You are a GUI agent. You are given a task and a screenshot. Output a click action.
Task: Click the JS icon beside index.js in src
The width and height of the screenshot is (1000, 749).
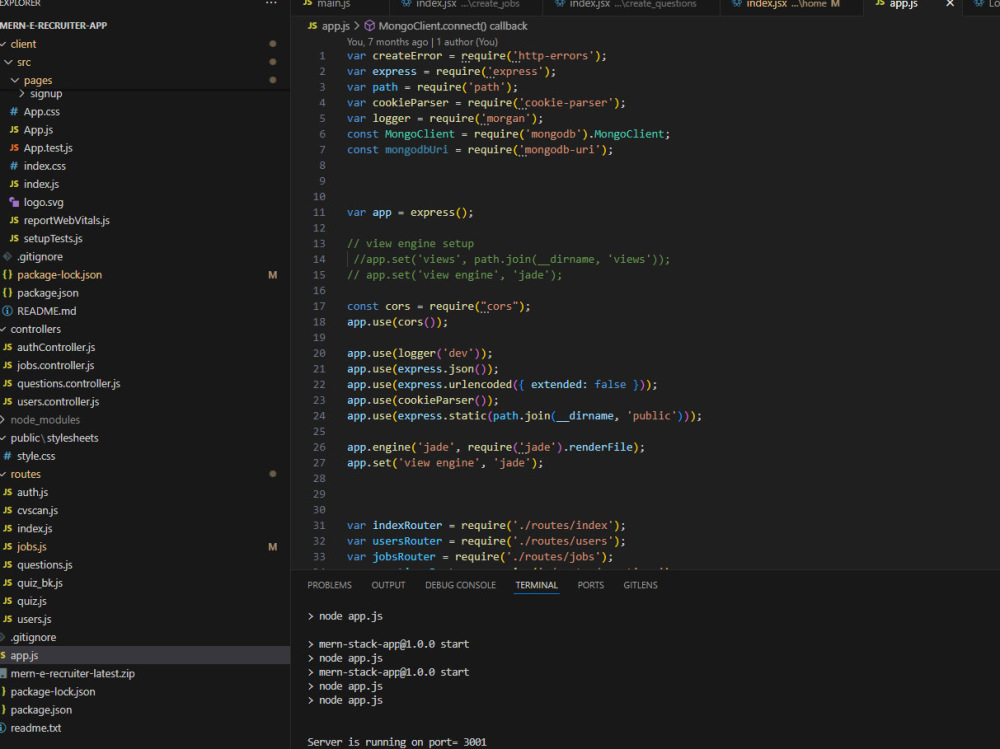tap(14, 184)
